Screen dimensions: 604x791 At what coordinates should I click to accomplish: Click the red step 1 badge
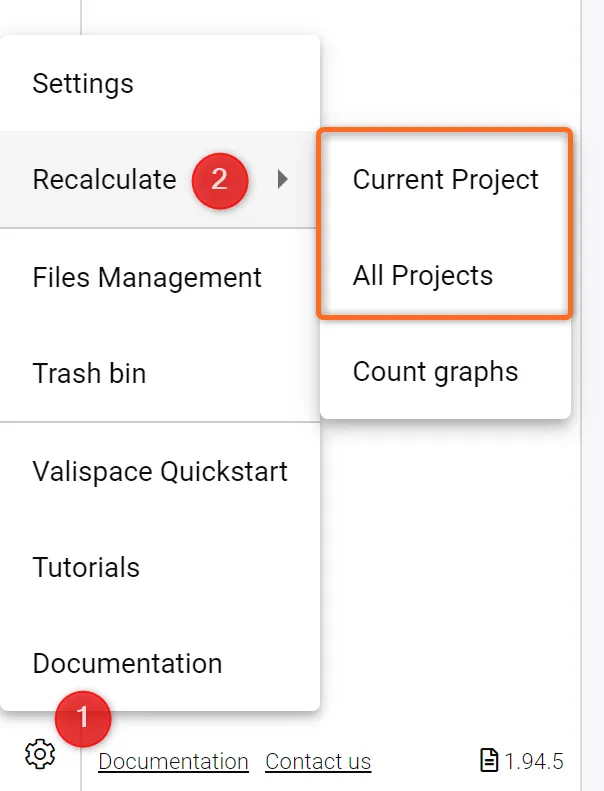tap(83, 717)
